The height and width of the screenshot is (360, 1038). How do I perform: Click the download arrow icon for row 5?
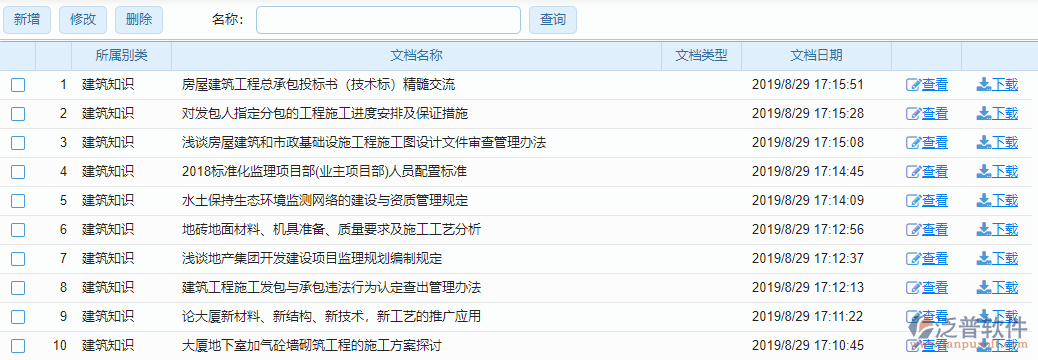pos(983,200)
